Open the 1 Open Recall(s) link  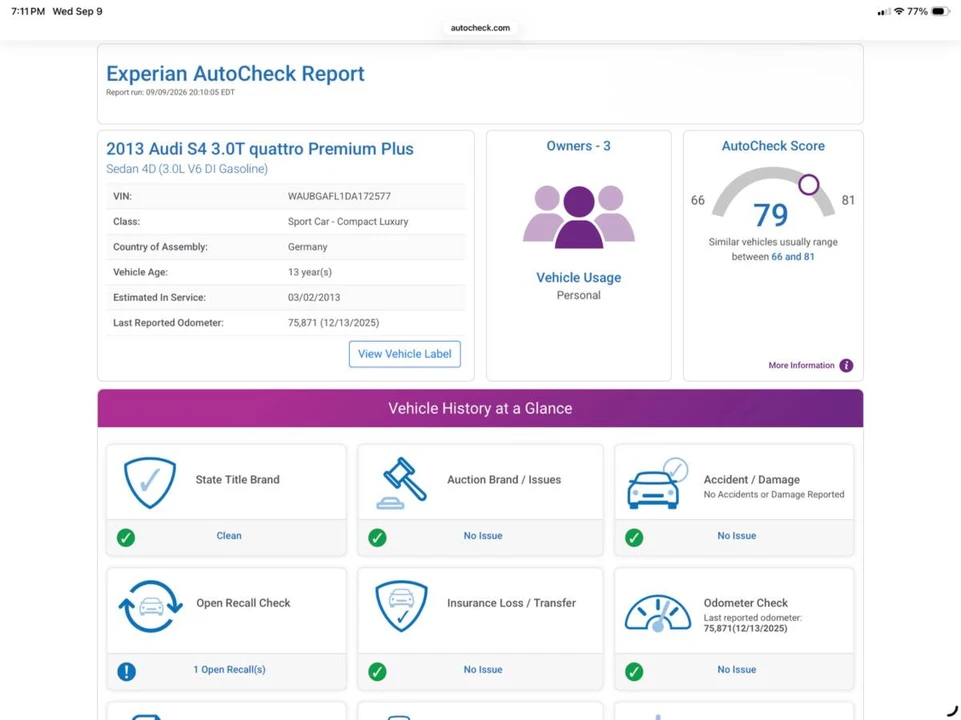(229, 670)
